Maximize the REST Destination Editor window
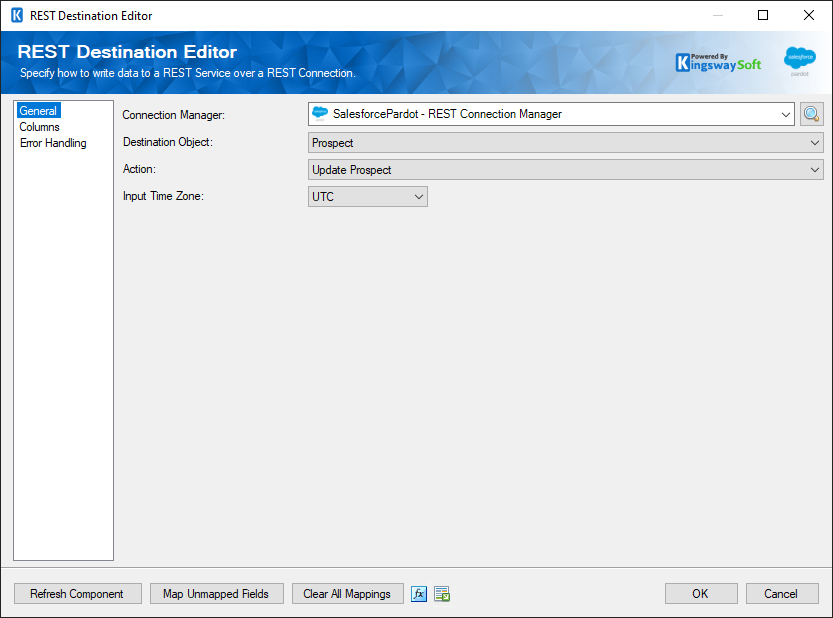The height and width of the screenshot is (618, 833). [x=763, y=15]
